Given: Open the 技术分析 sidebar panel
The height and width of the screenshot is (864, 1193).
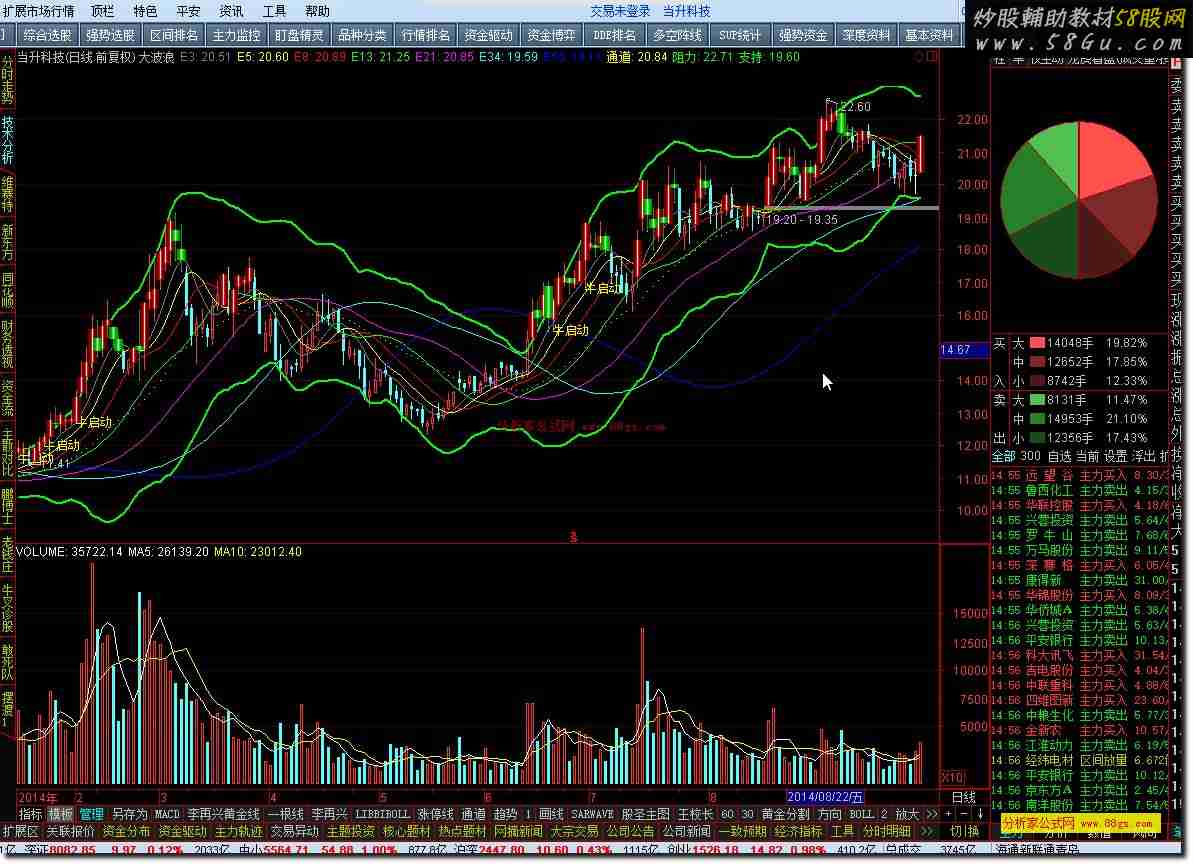Looking at the screenshot, I should (x=8, y=140).
